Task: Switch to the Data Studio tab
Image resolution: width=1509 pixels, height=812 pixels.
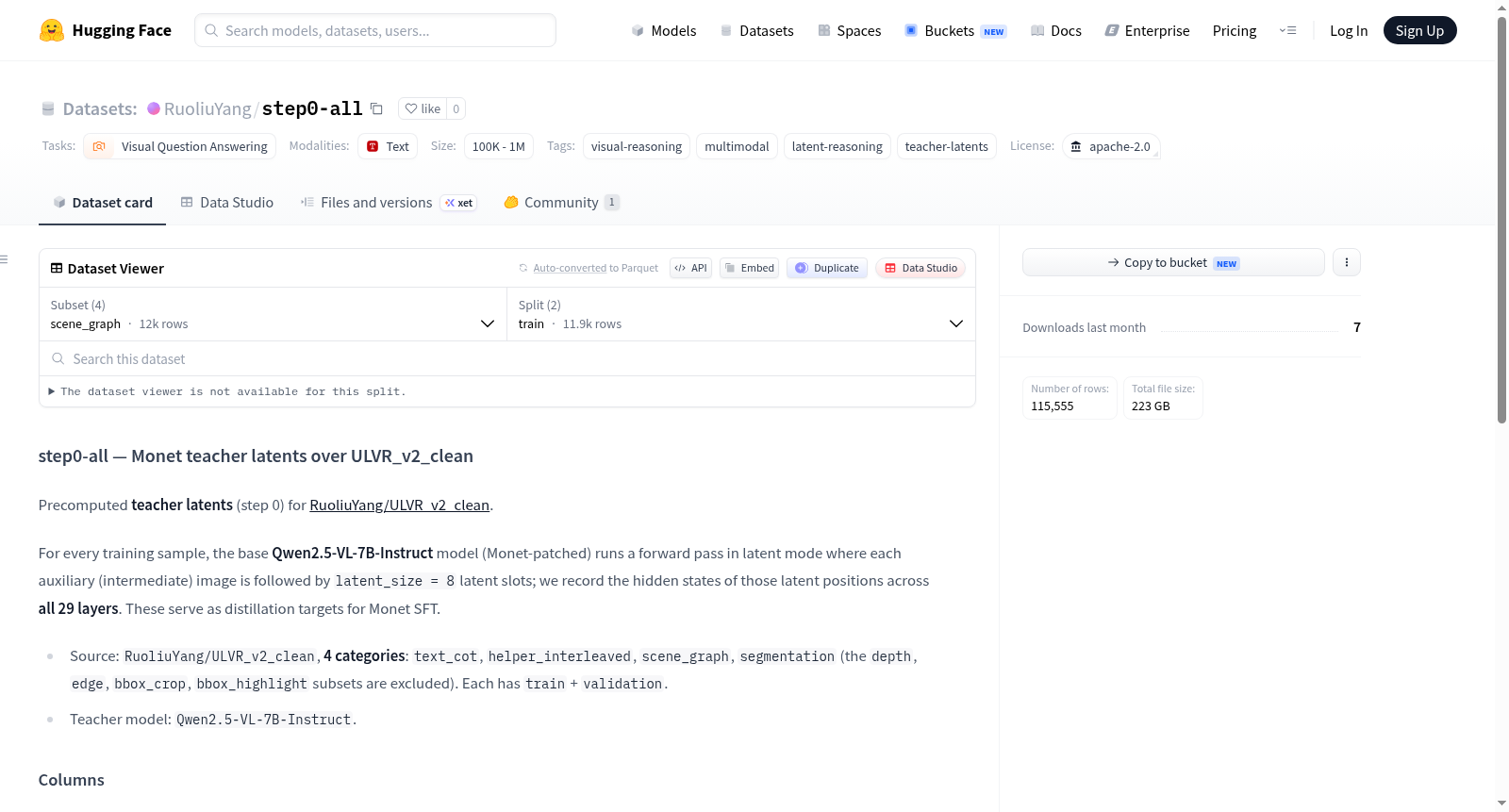Action: 226,202
